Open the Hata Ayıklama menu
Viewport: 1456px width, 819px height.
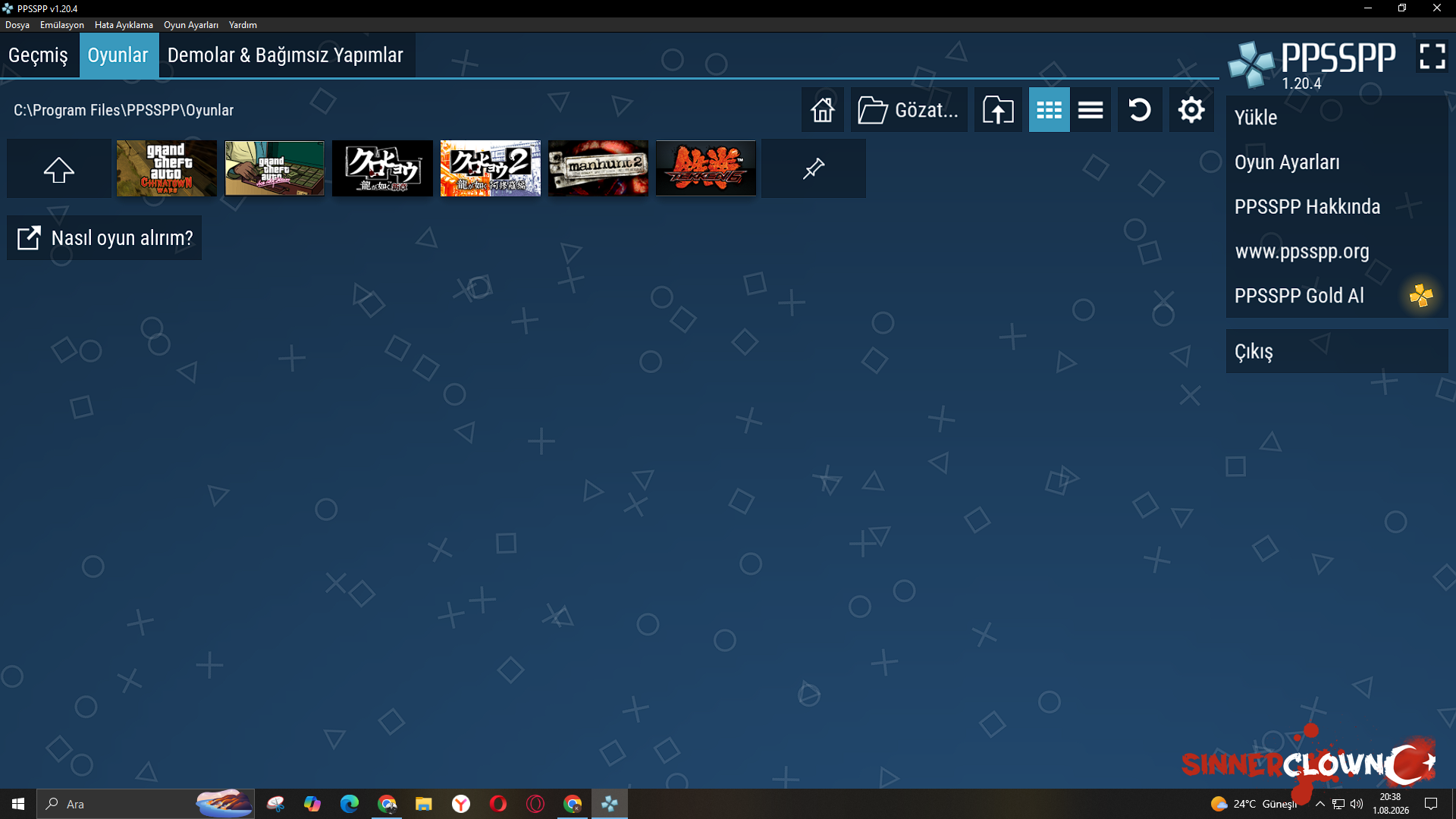point(124,25)
